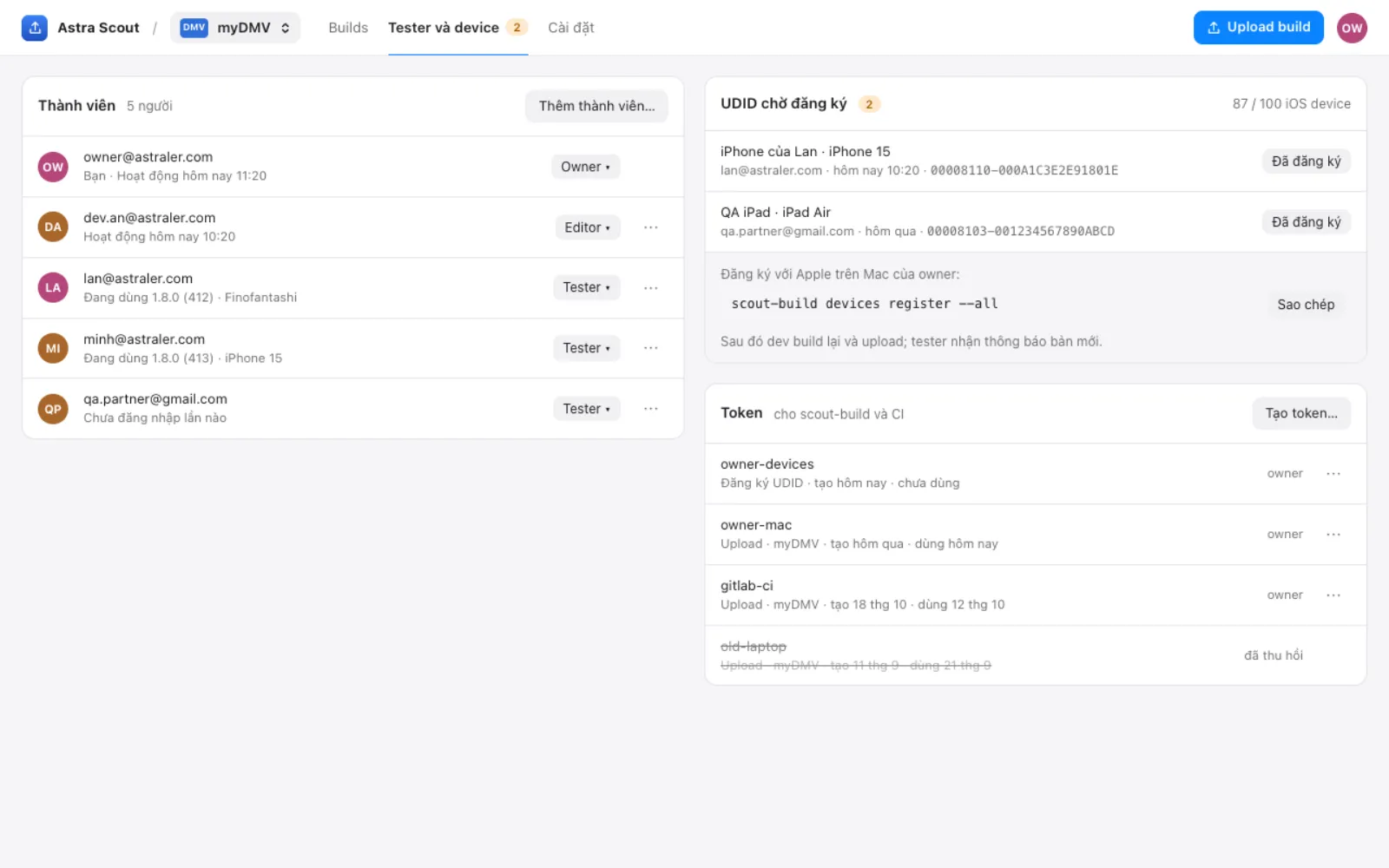Change Editor role for dev.an@astraler.com

tap(587, 227)
